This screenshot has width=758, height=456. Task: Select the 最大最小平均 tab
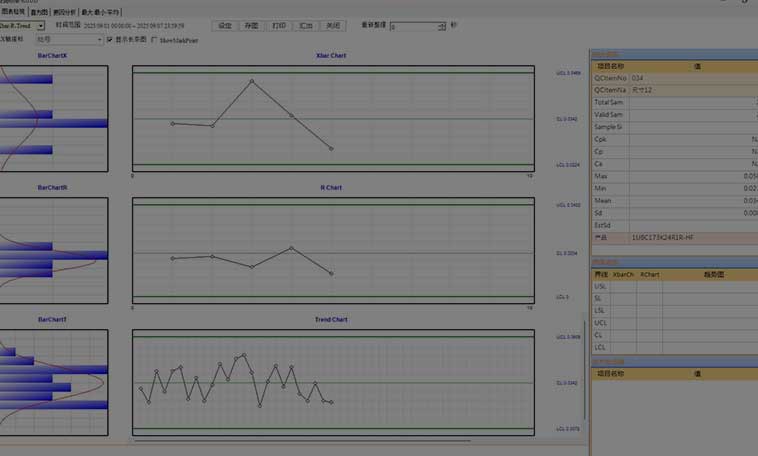click(x=100, y=11)
